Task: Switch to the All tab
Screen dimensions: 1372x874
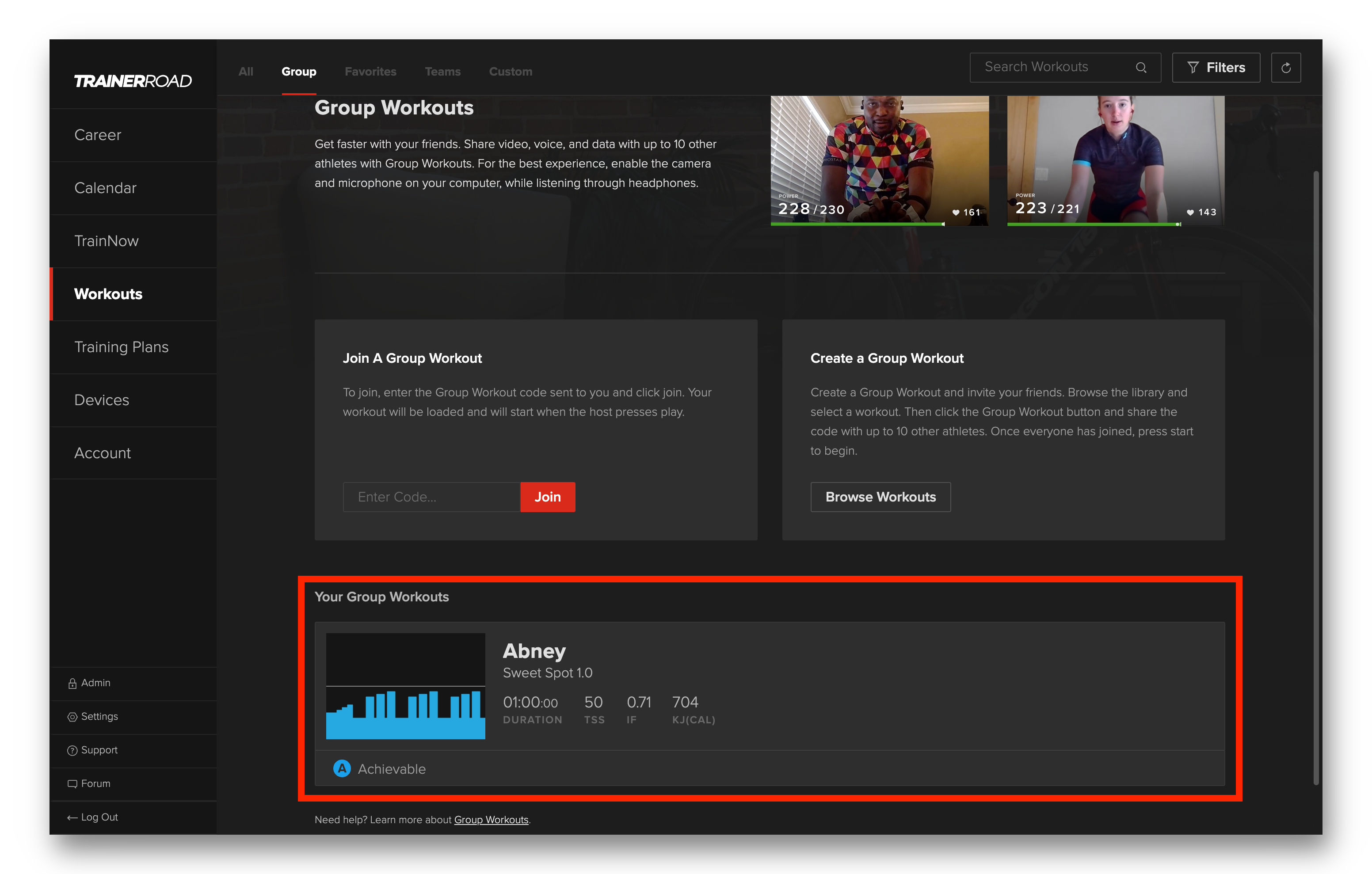Action: click(246, 72)
